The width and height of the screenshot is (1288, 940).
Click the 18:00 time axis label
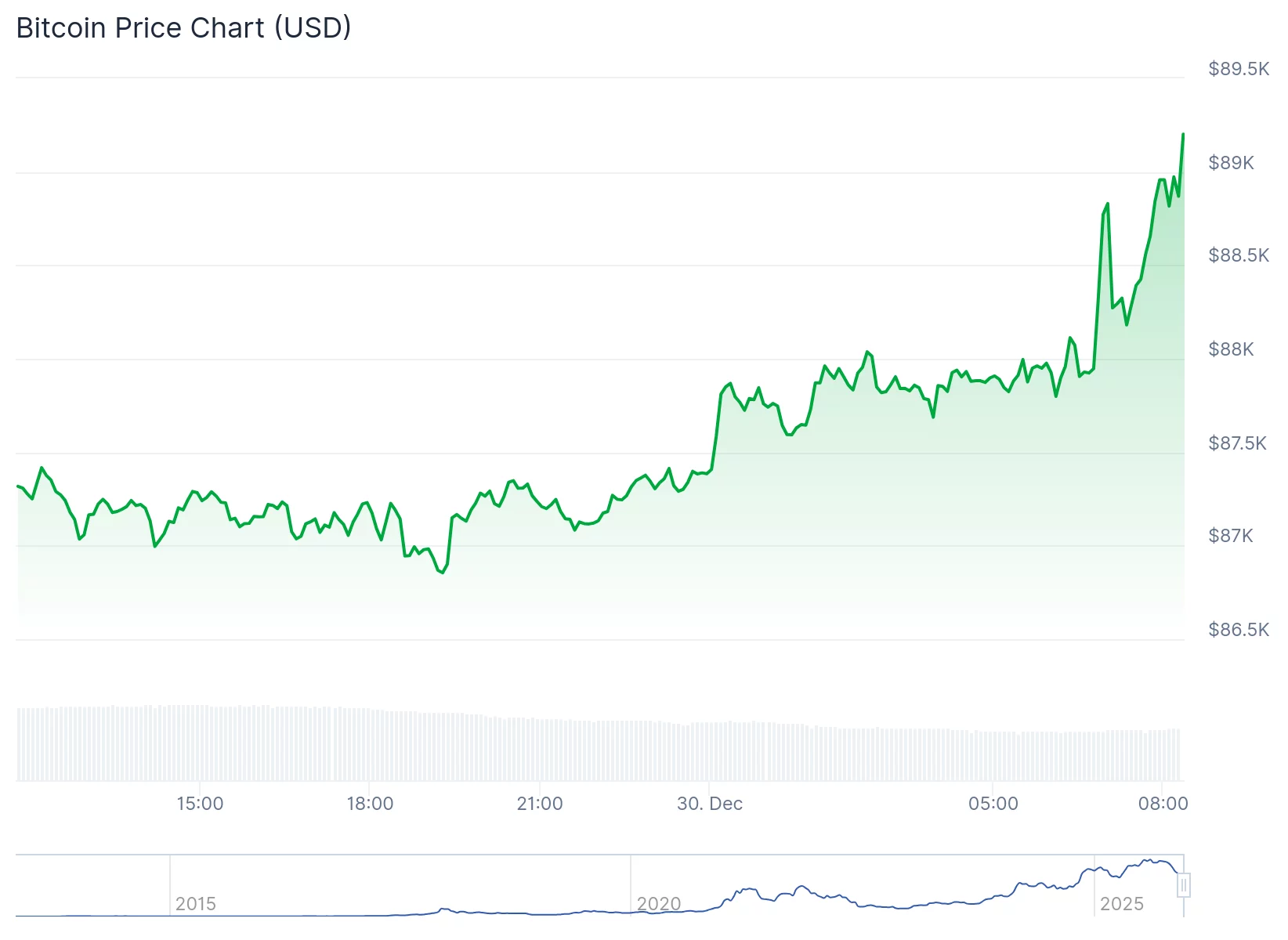[371, 803]
